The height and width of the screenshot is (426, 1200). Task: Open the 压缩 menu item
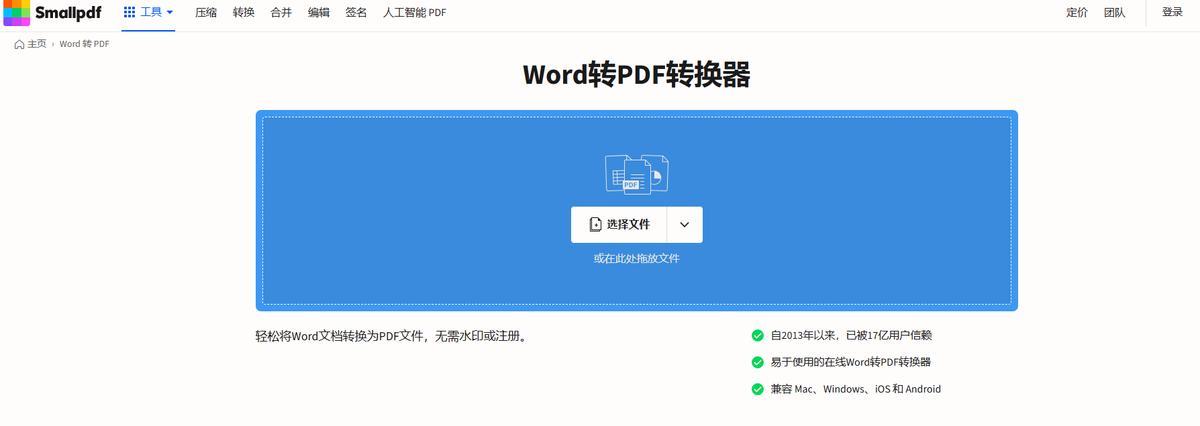206,13
